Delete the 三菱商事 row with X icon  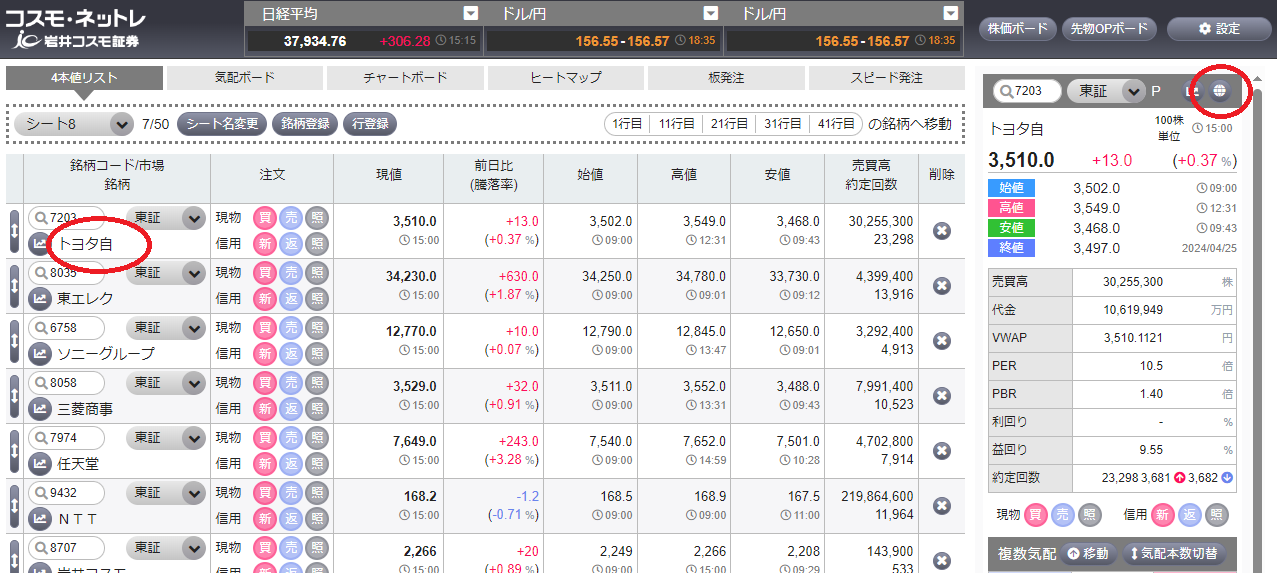click(x=941, y=396)
